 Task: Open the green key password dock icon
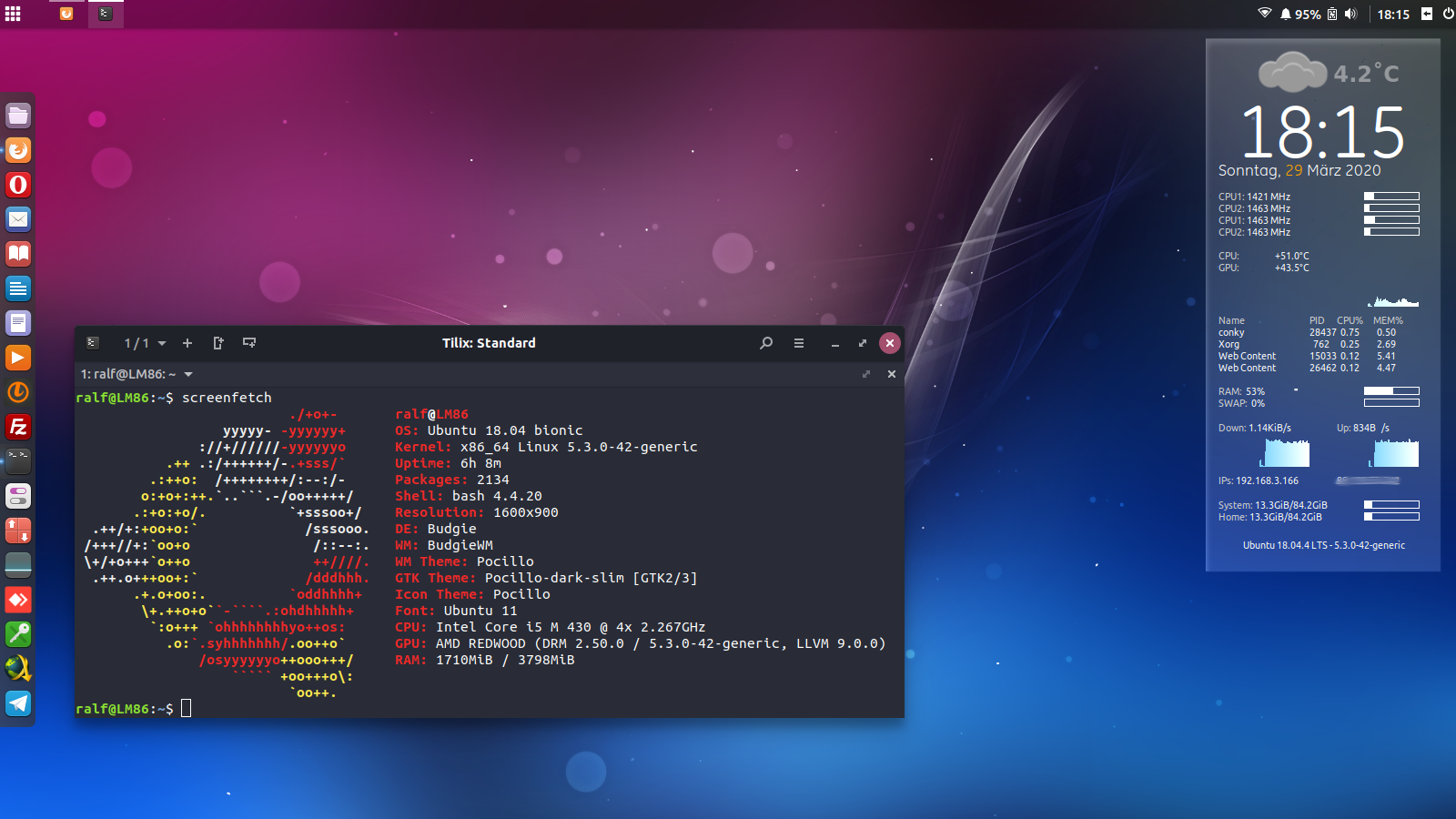click(x=18, y=634)
